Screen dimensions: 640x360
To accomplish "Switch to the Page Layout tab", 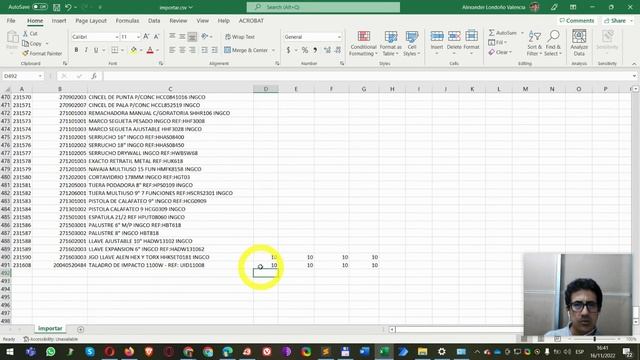I will coord(91,20).
